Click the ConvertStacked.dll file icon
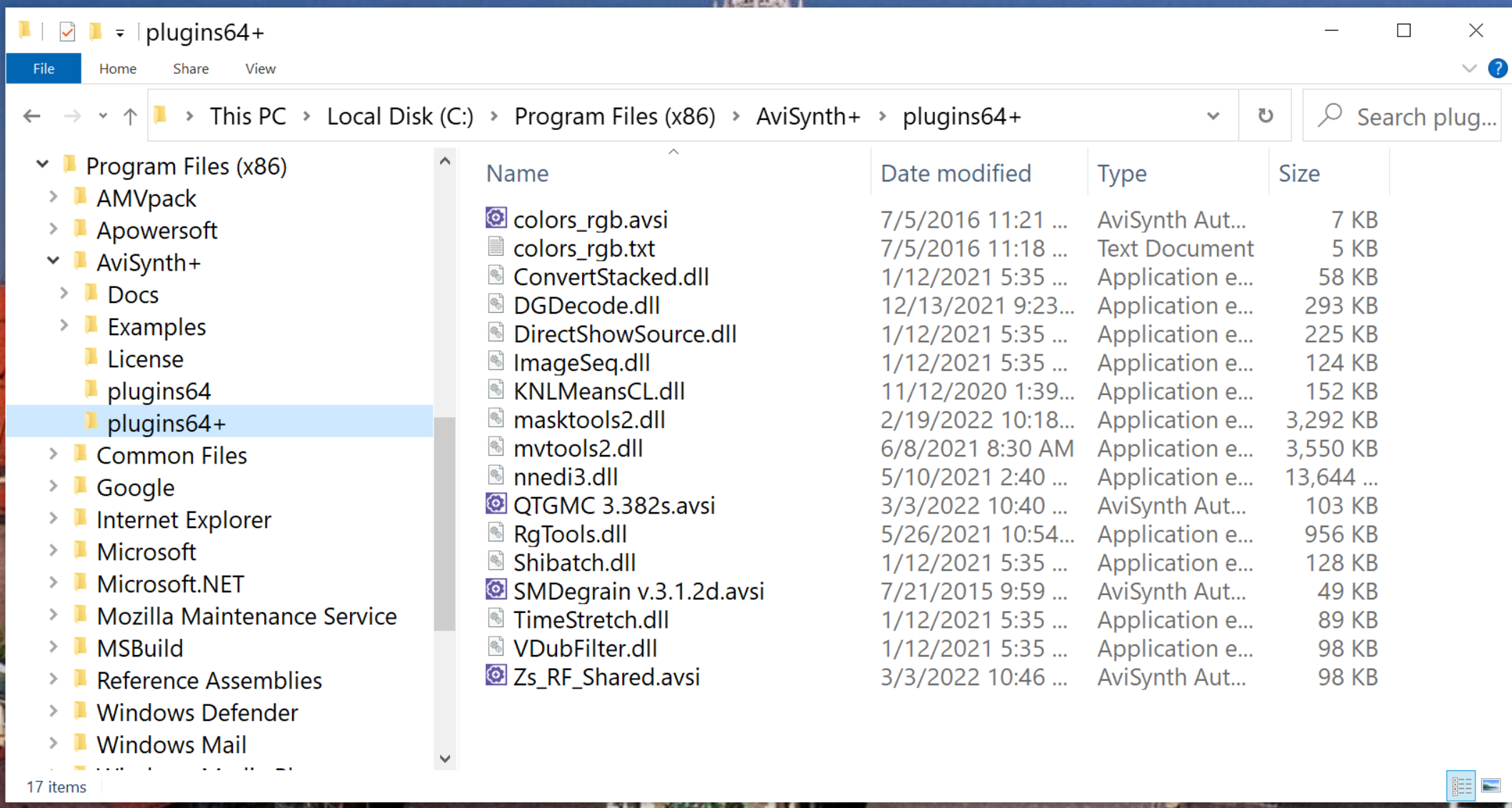This screenshot has height=808, width=1512. coord(496,275)
